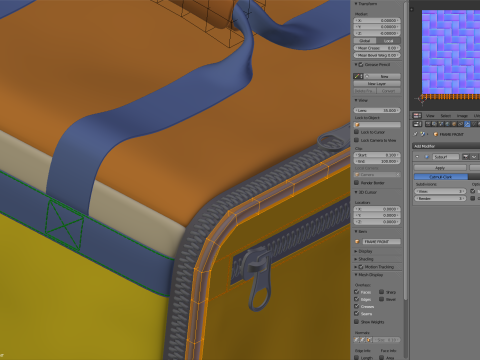
Task: Switch to Render Layers properties tab icon
Action: (434, 124)
